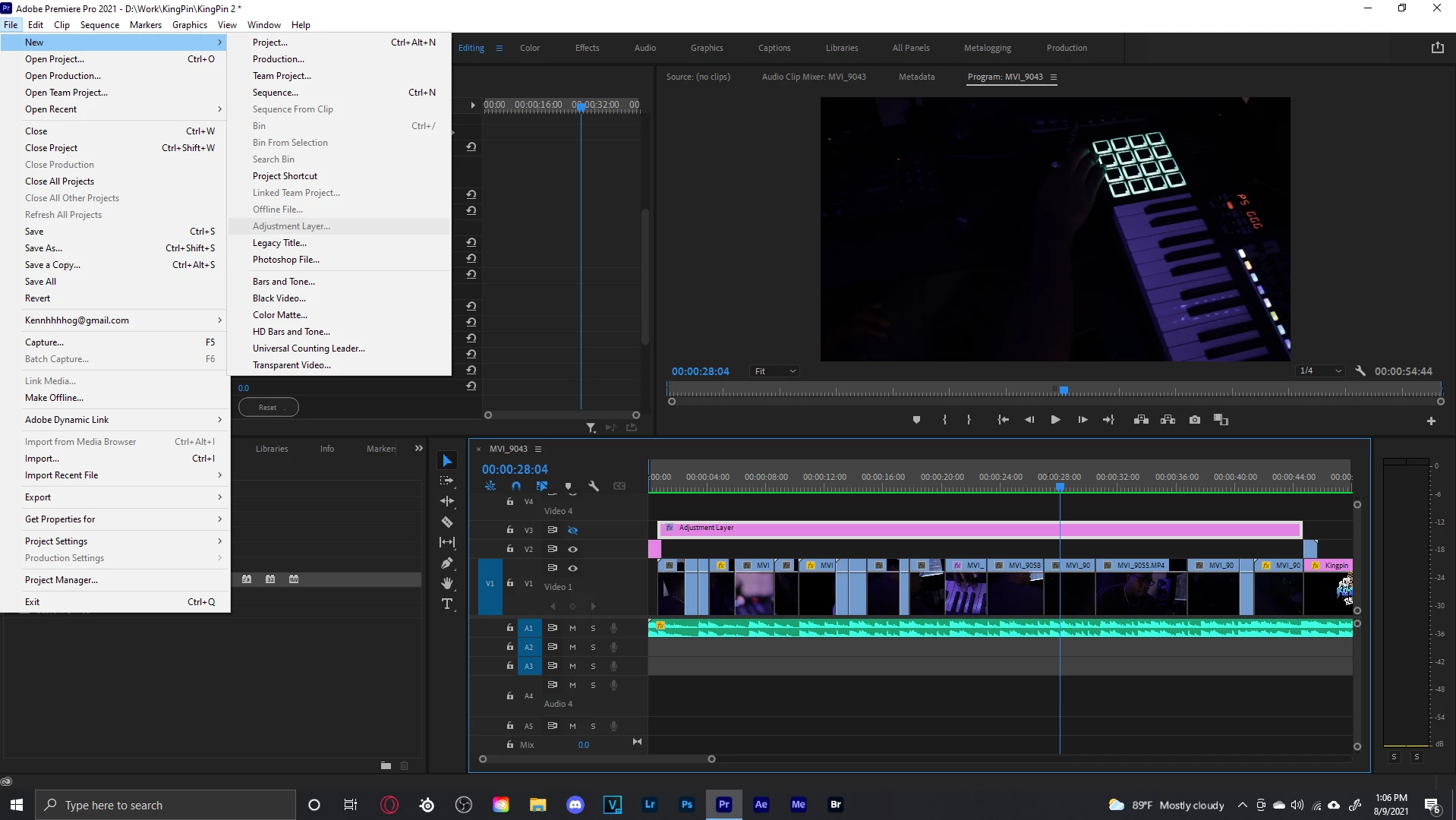Open the MVI_9043 timeline panel menu
The width and height of the screenshot is (1456, 820).
pos(538,449)
